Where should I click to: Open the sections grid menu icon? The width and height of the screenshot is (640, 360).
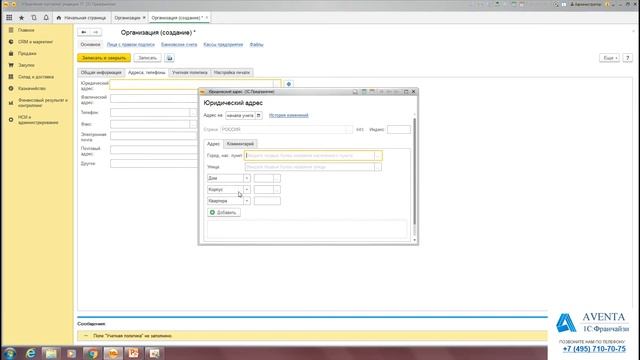(9, 18)
